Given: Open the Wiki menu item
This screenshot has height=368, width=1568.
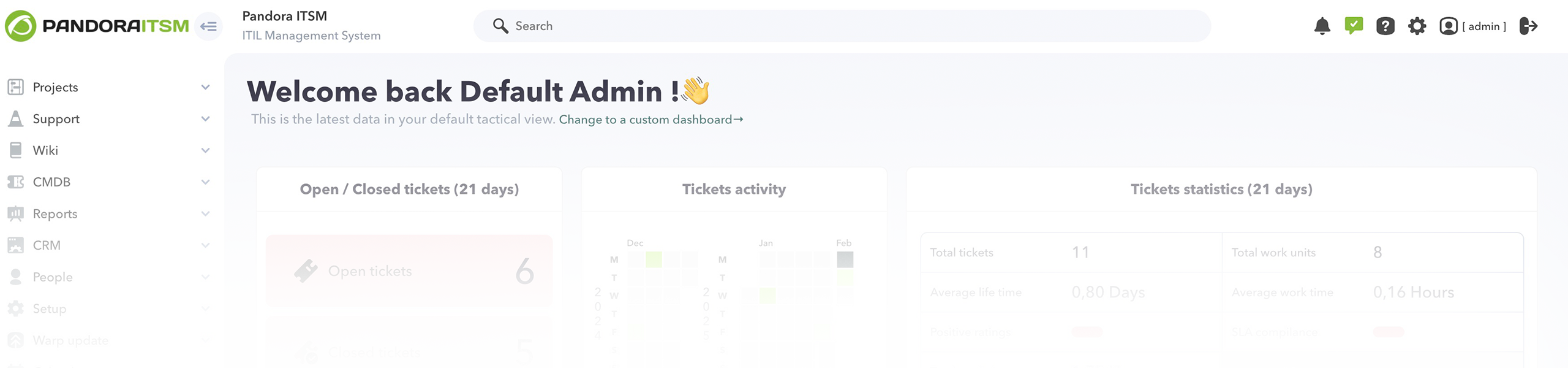Looking at the screenshot, I should (45, 150).
